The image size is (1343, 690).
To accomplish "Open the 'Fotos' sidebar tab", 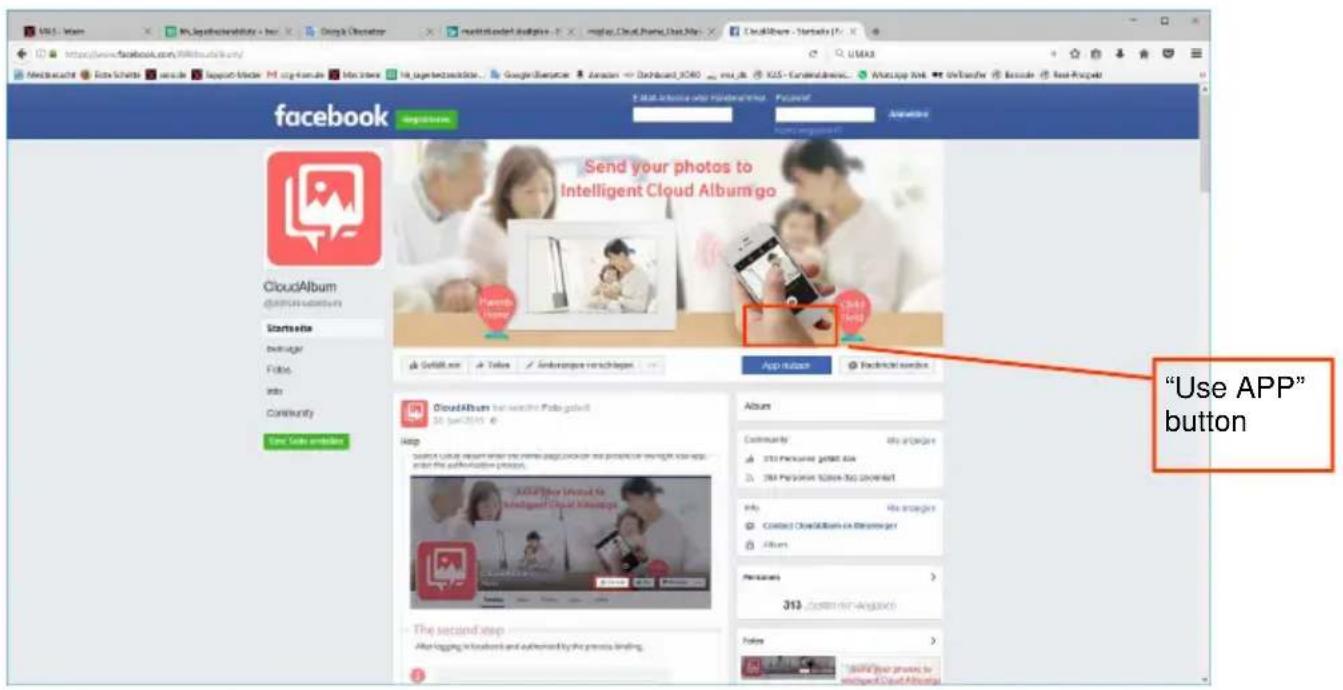I will (x=278, y=370).
